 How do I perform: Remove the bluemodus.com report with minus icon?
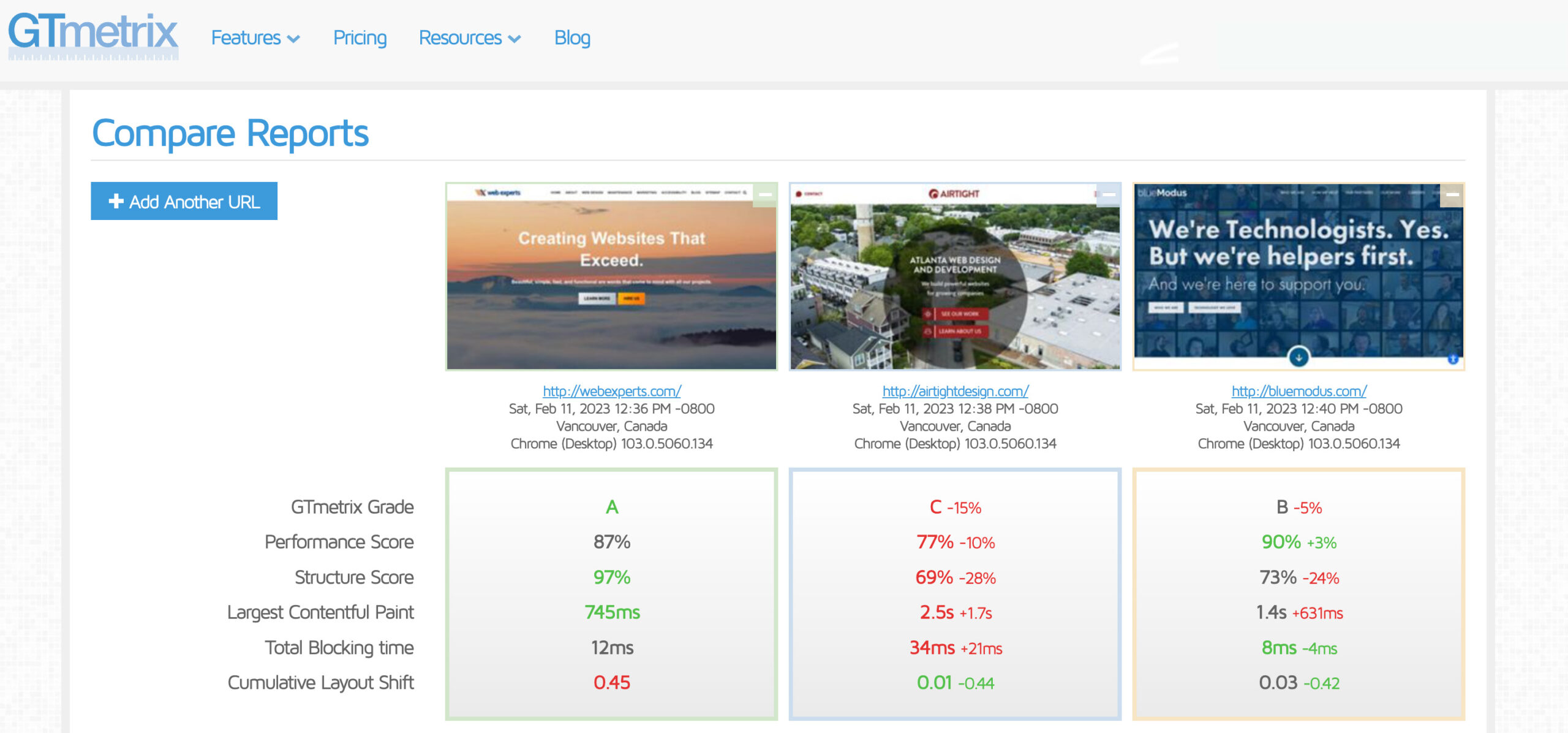(x=1452, y=195)
